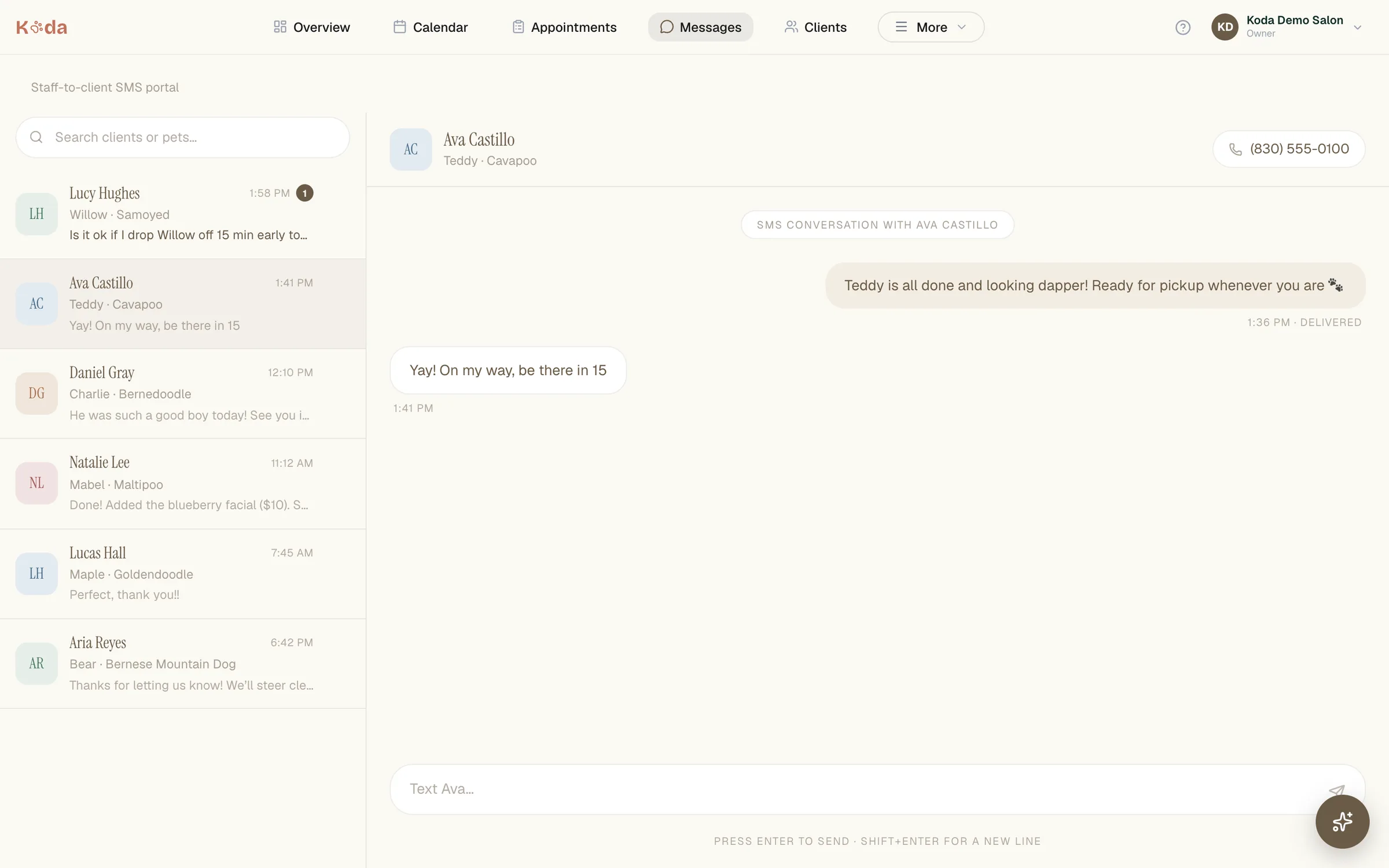Image resolution: width=1389 pixels, height=868 pixels.
Task: Click Aria Reyes AR avatar
Action: pos(36,663)
